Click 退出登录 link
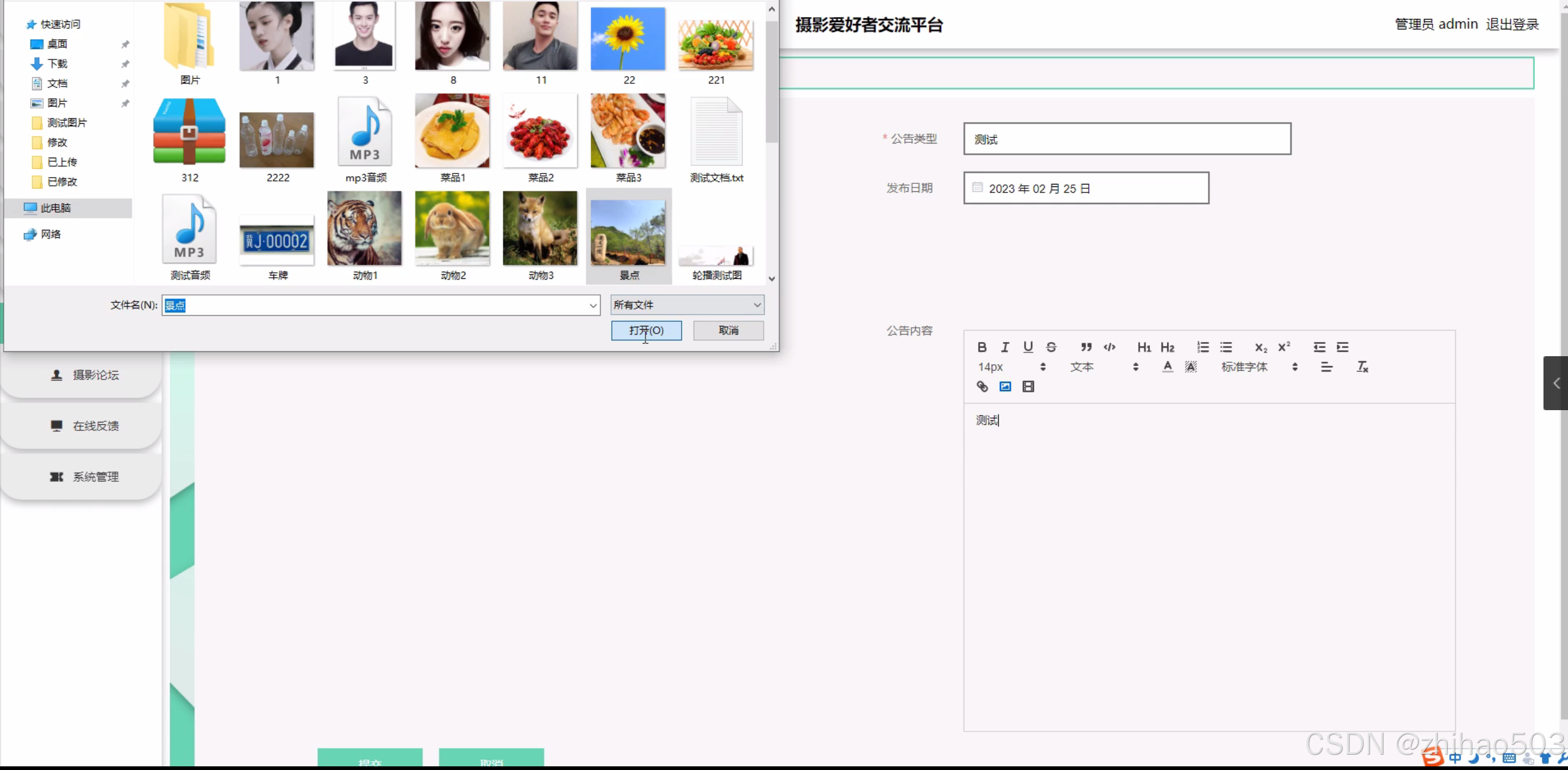 (x=1512, y=25)
